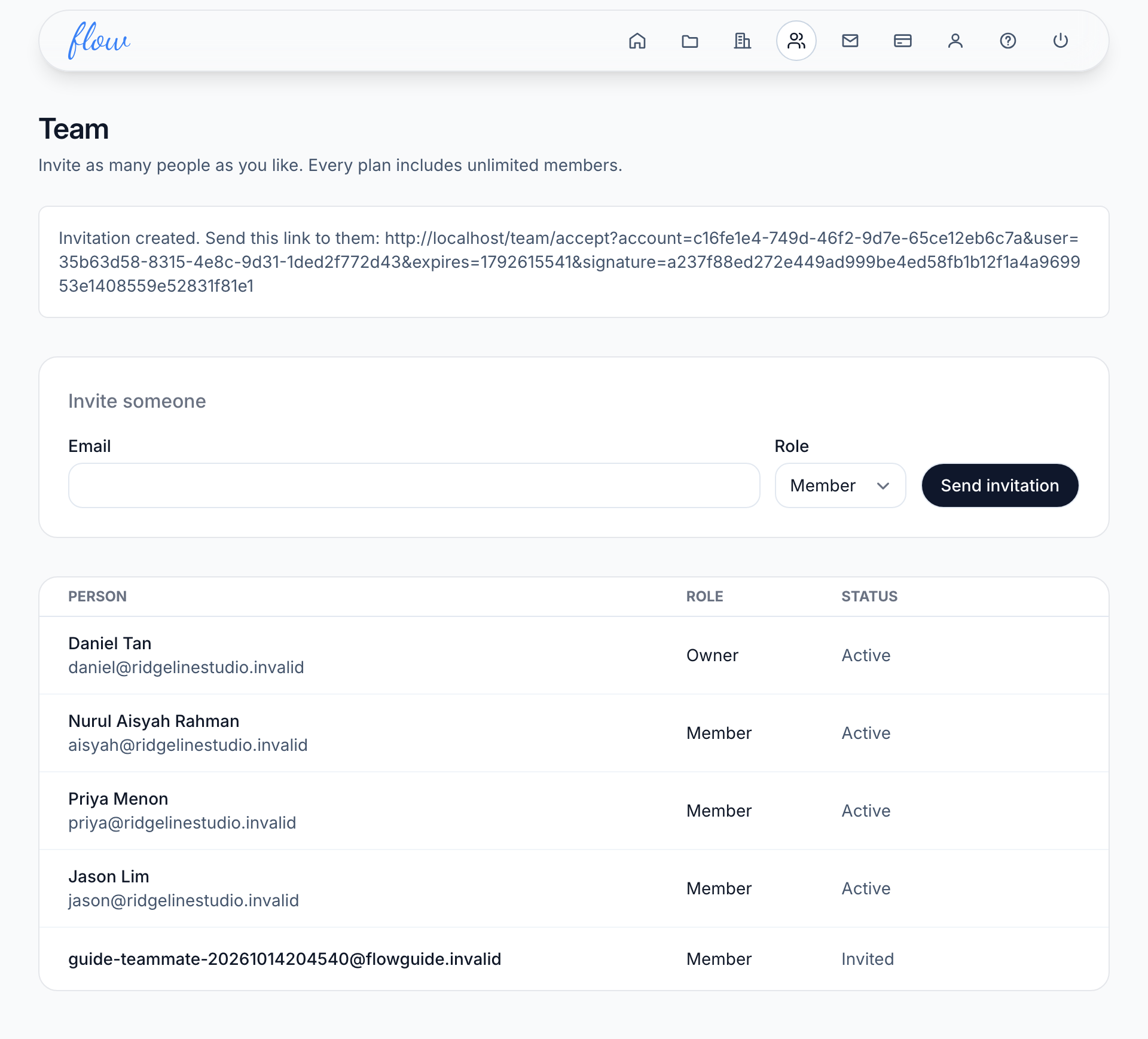The image size is (1148, 1039).
Task: Focus the Email input field
Action: pos(414,485)
